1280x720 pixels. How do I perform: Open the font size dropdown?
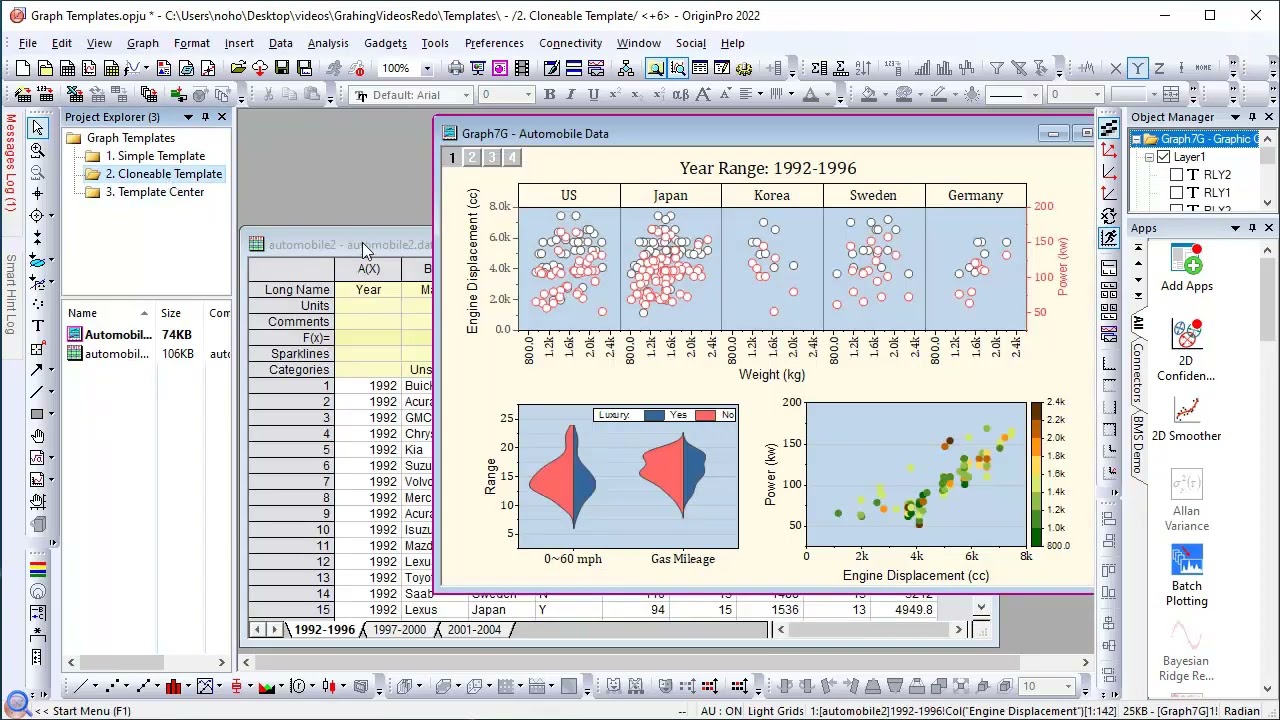529,95
